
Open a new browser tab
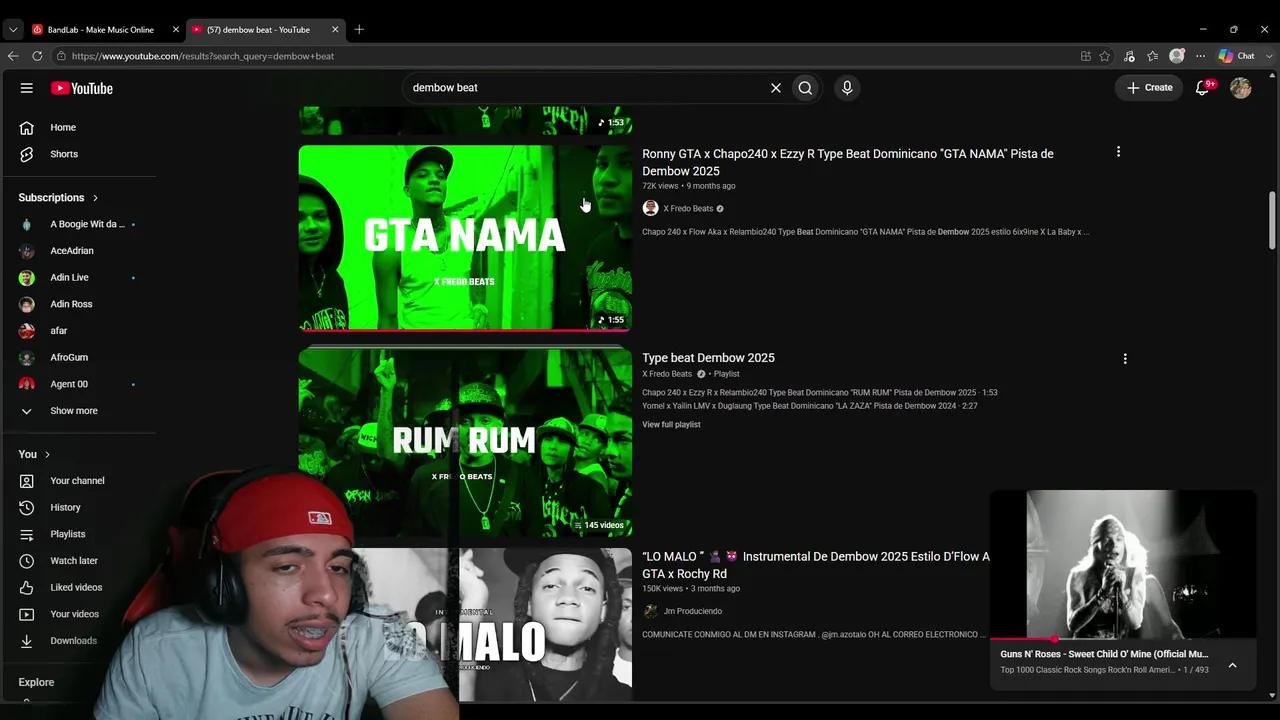coord(359,30)
